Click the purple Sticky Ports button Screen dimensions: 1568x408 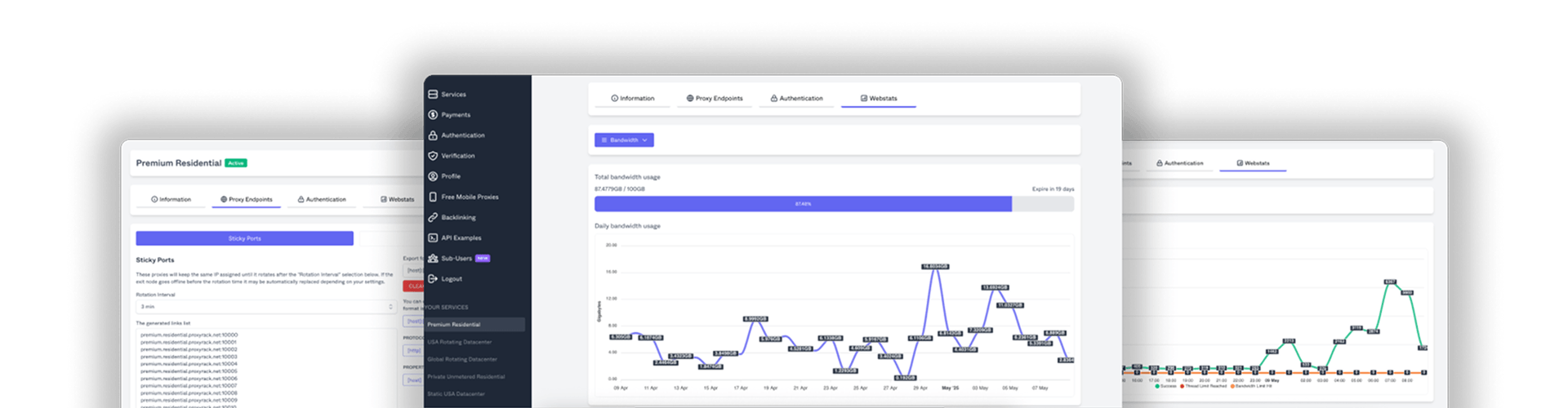244,238
